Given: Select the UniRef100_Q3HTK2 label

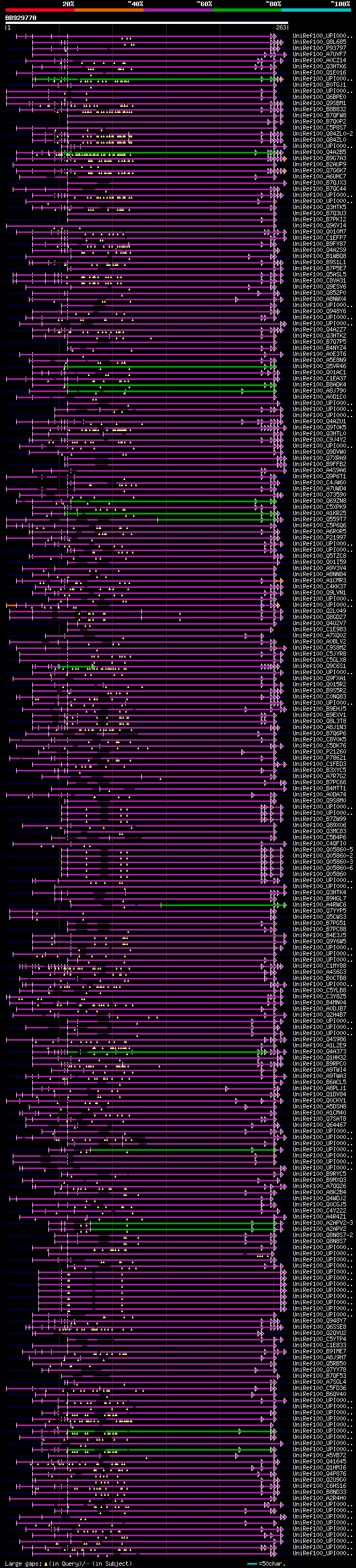Looking at the screenshot, I should coord(319,335).
